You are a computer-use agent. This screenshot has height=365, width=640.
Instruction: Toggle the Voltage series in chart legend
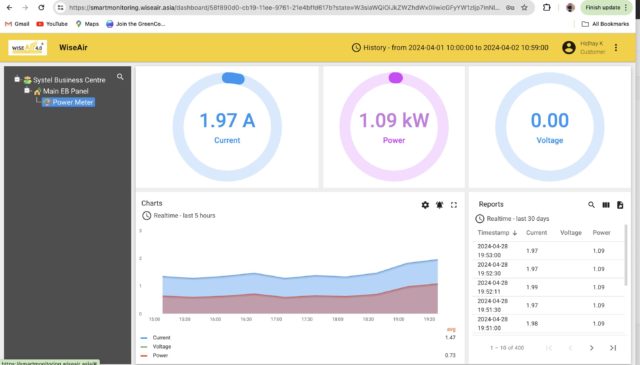tap(162, 347)
